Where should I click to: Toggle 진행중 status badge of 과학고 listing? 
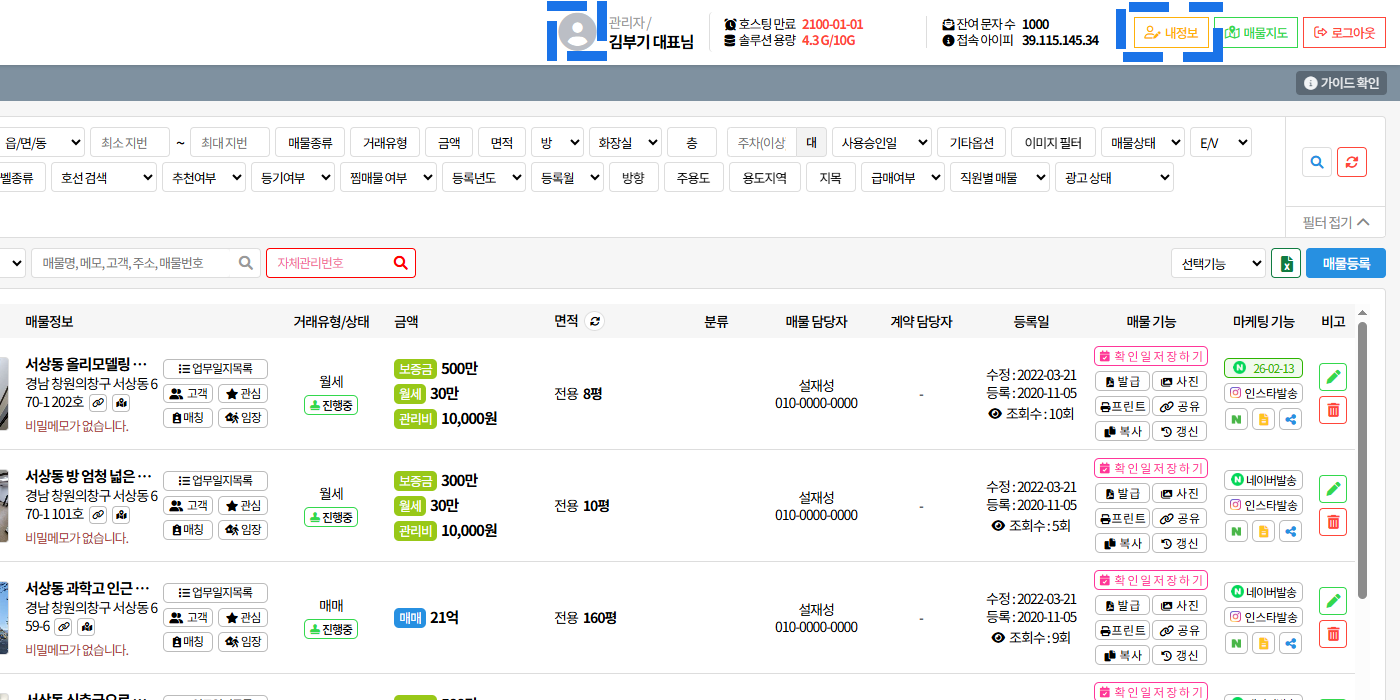331,629
